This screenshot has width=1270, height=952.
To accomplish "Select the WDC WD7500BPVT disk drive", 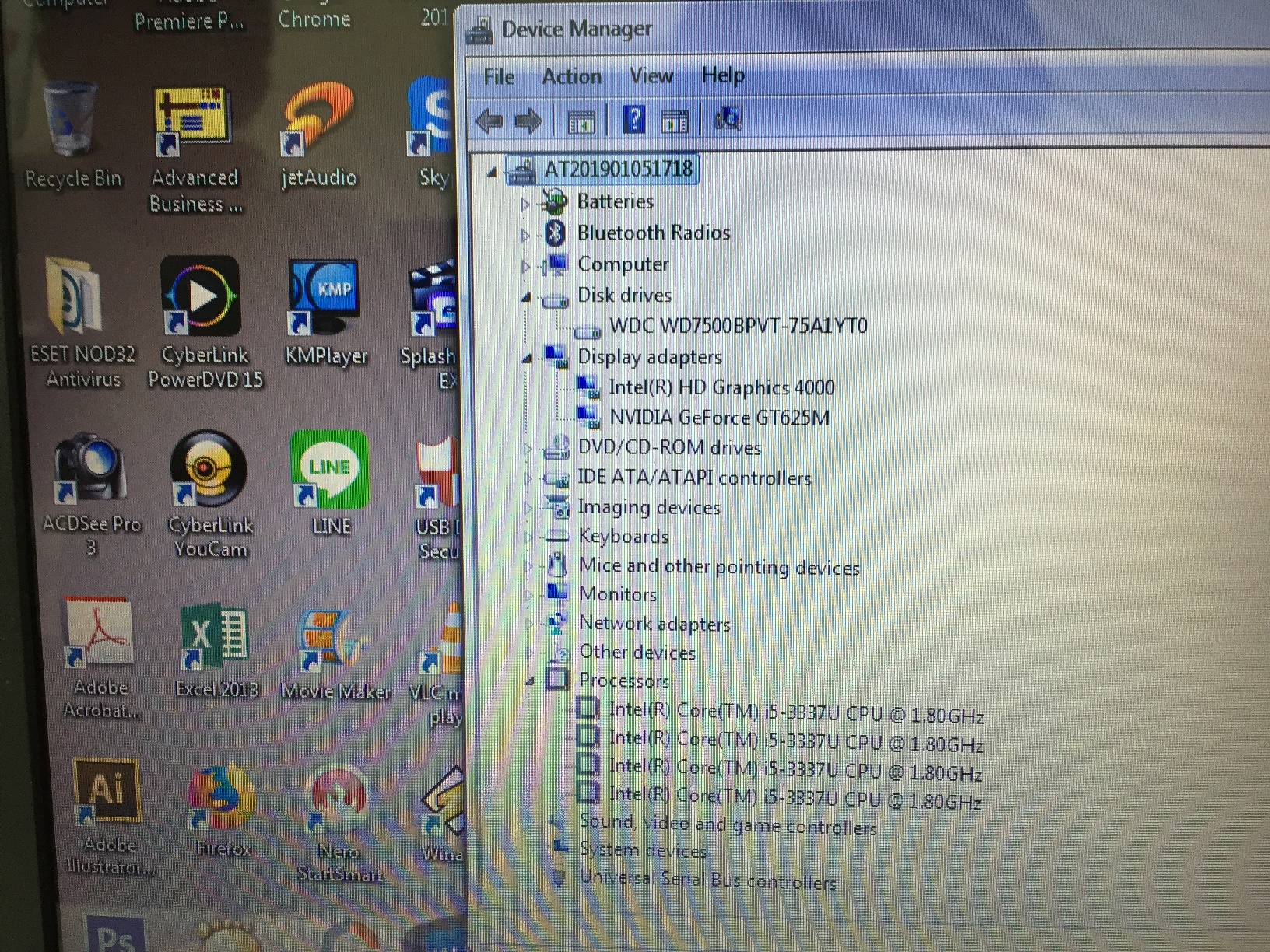I will click(737, 326).
